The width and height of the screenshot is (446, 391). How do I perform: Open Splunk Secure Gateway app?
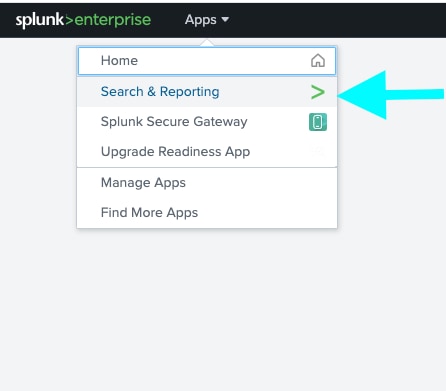click(207, 122)
